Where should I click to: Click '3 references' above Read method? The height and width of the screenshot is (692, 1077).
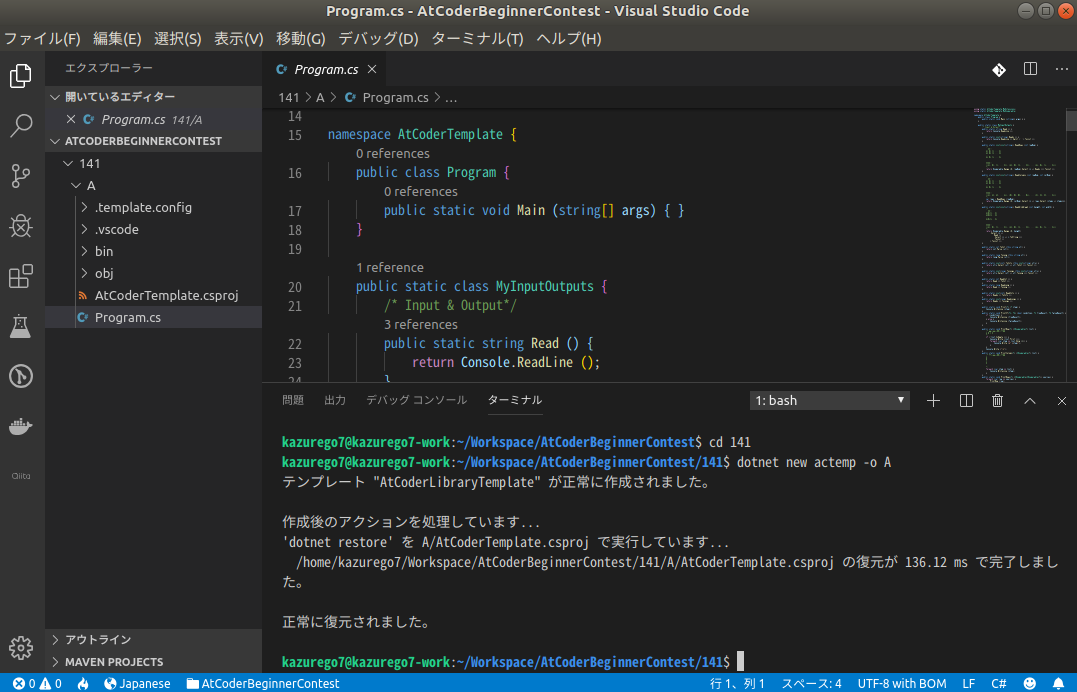(x=420, y=324)
